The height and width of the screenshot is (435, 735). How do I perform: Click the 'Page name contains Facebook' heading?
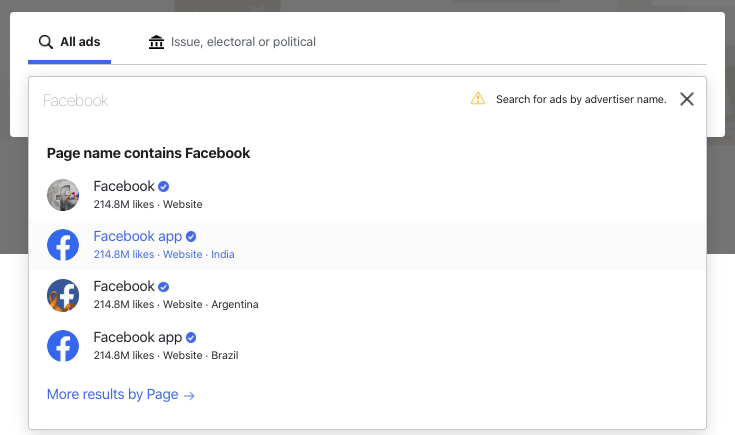click(149, 153)
